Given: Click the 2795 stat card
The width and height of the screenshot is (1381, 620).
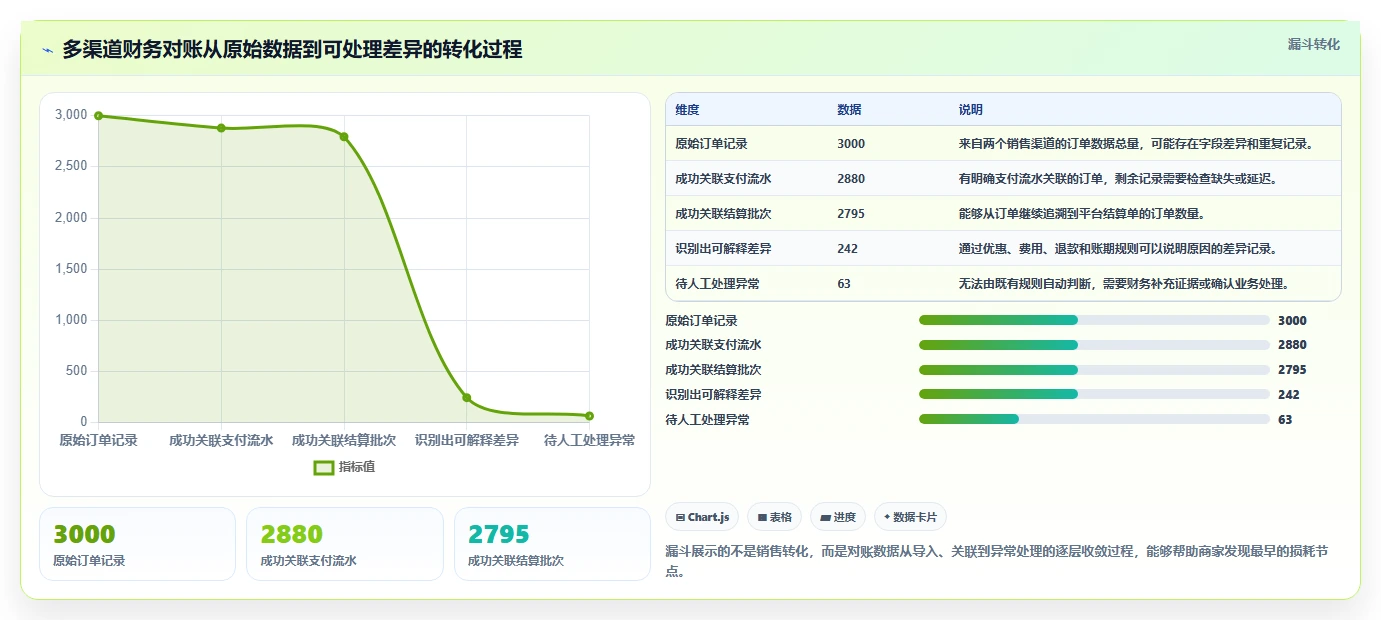Looking at the screenshot, I should [552, 544].
